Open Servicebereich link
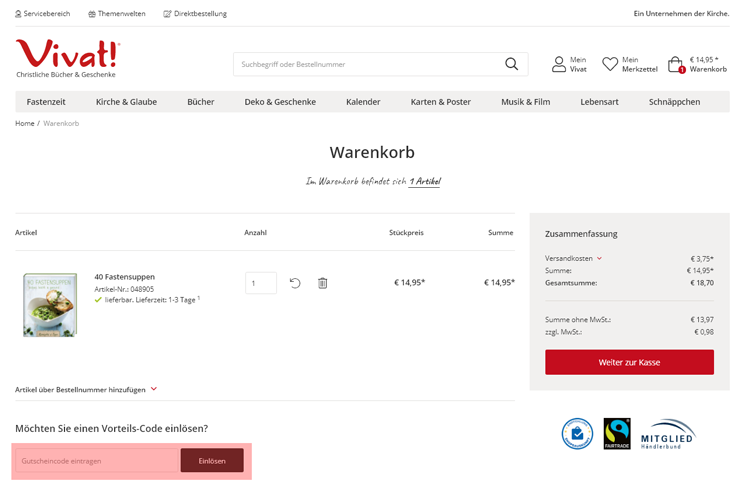The image size is (740, 500). pos(42,14)
